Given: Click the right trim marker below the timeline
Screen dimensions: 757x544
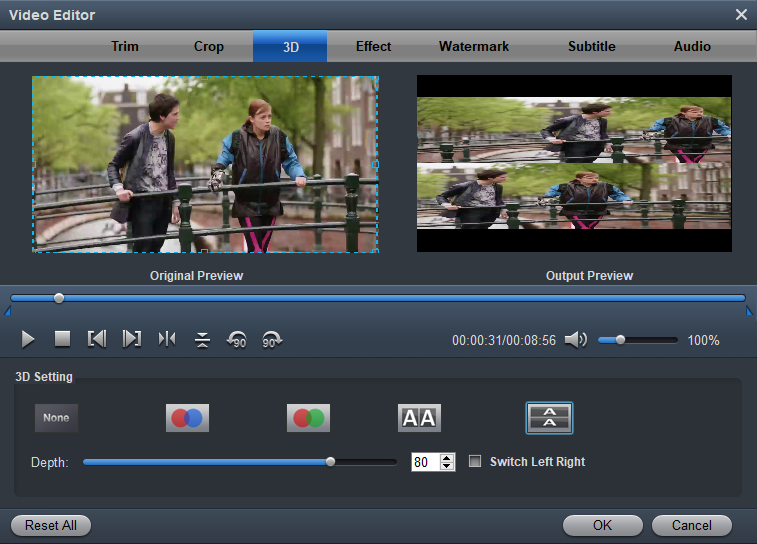Looking at the screenshot, I should (749, 311).
